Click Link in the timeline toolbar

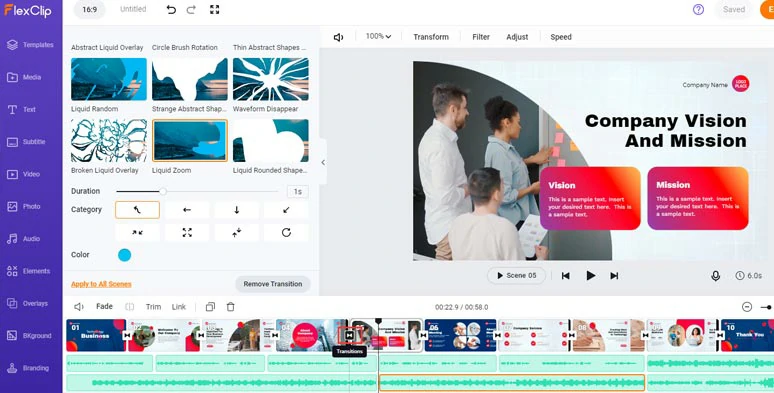179,307
